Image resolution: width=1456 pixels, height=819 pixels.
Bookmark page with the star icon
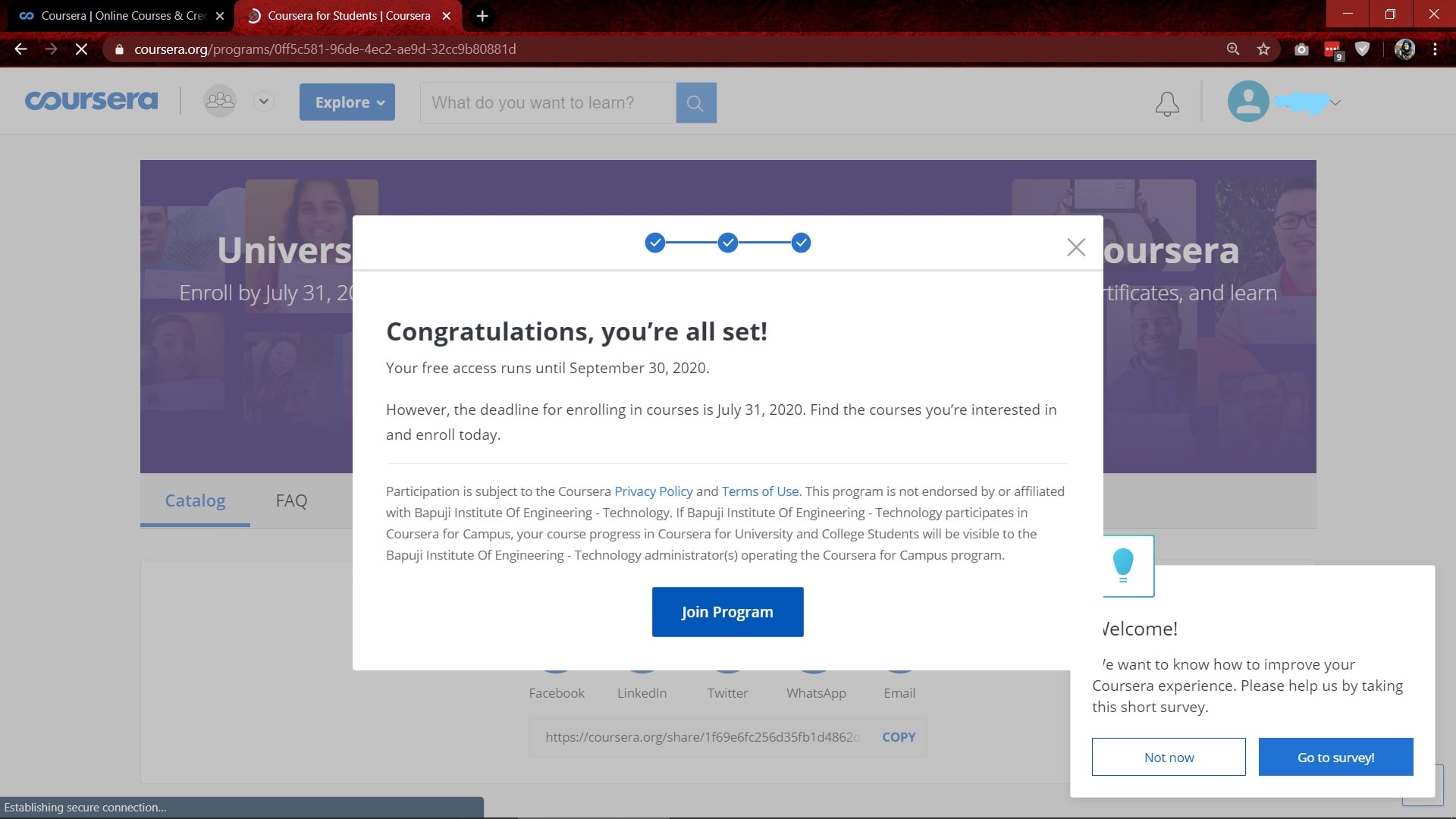[1263, 49]
